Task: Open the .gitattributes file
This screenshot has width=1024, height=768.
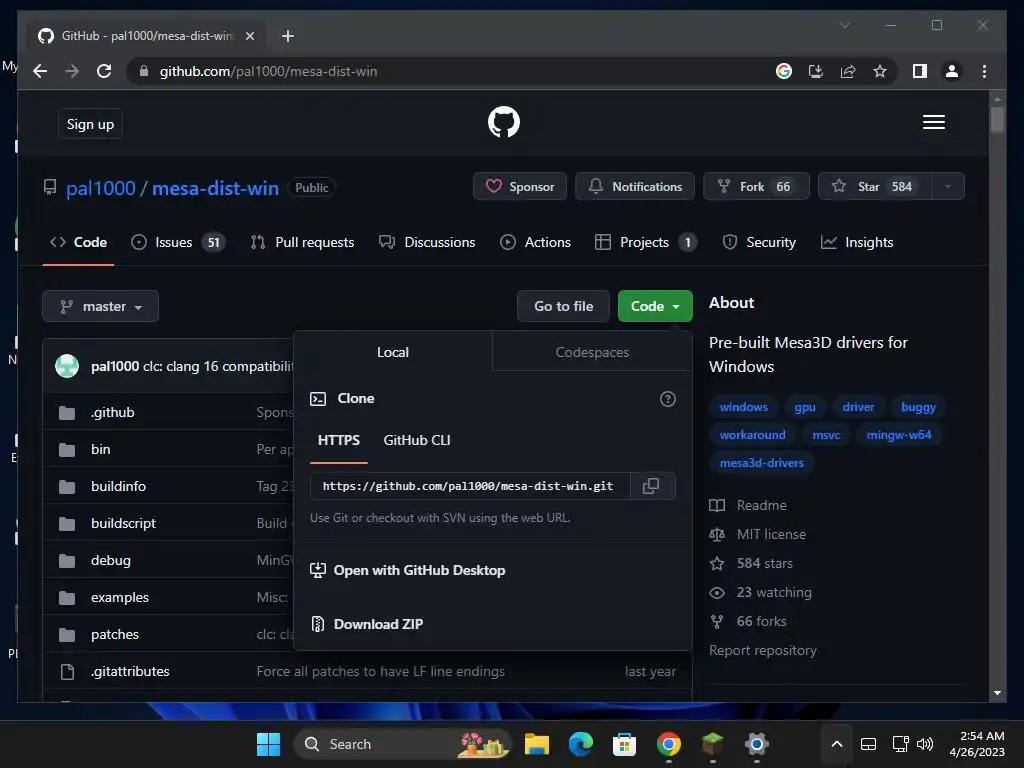Action: click(x=130, y=671)
